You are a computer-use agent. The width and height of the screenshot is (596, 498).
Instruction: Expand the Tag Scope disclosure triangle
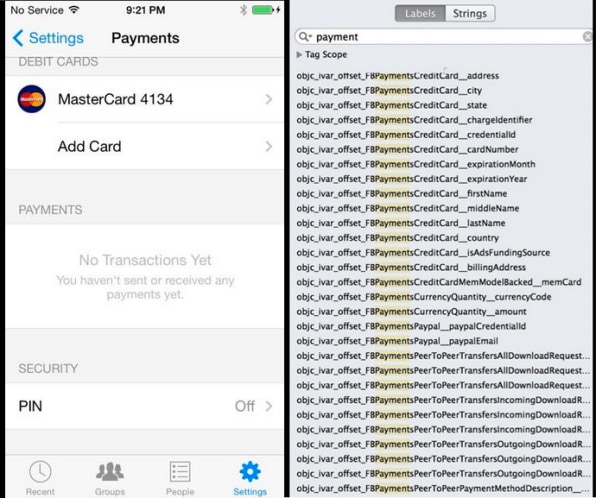pos(299,55)
